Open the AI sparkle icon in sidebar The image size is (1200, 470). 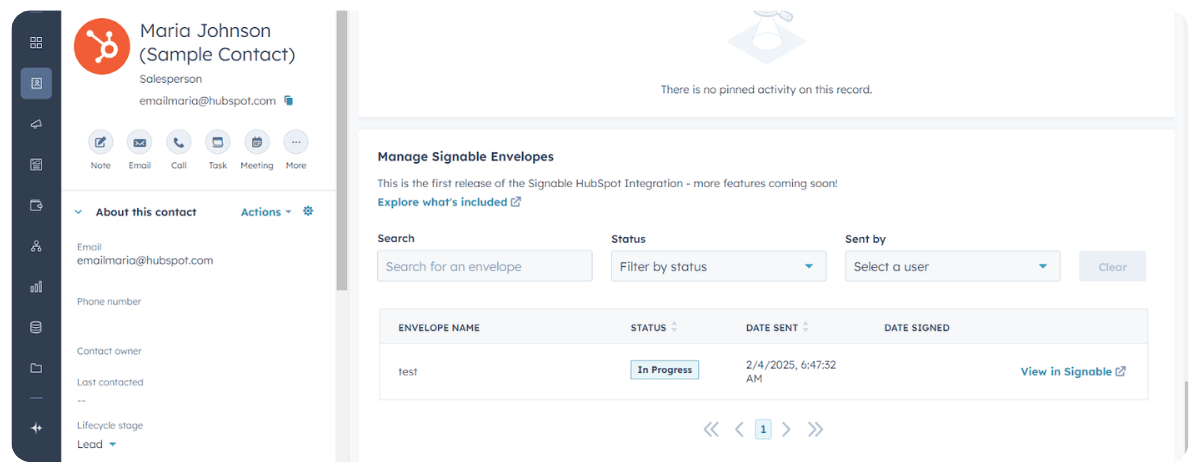[x=36, y=428]
